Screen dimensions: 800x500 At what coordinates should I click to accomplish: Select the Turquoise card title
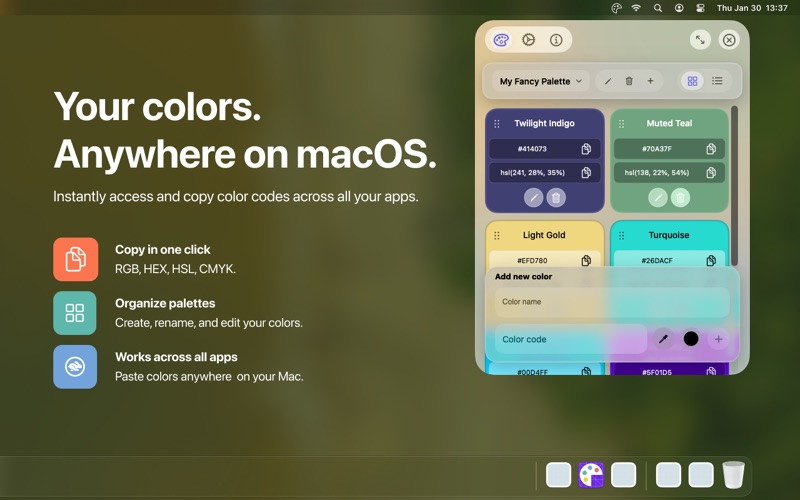pyautogui.click(x=669, y=235)
